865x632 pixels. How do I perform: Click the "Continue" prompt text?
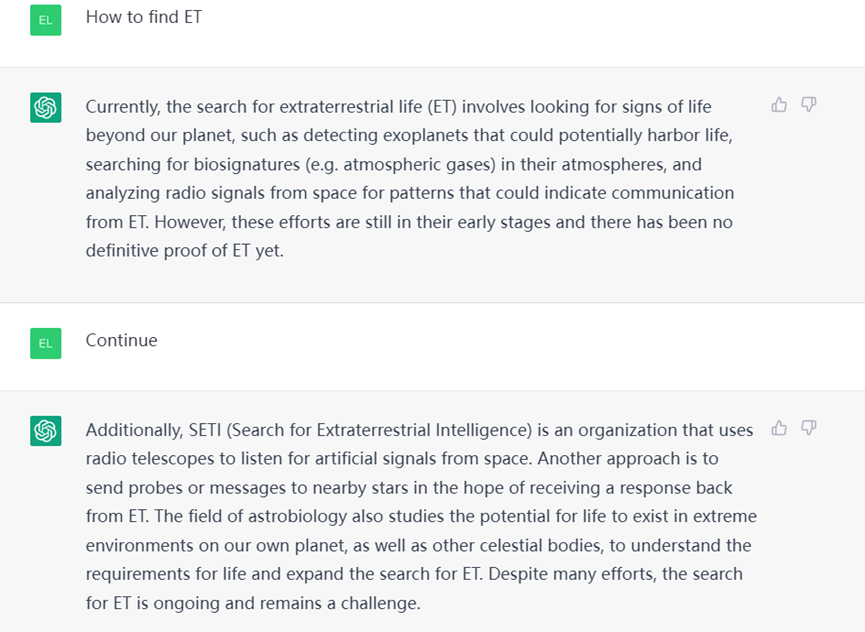tap(121, 340)
